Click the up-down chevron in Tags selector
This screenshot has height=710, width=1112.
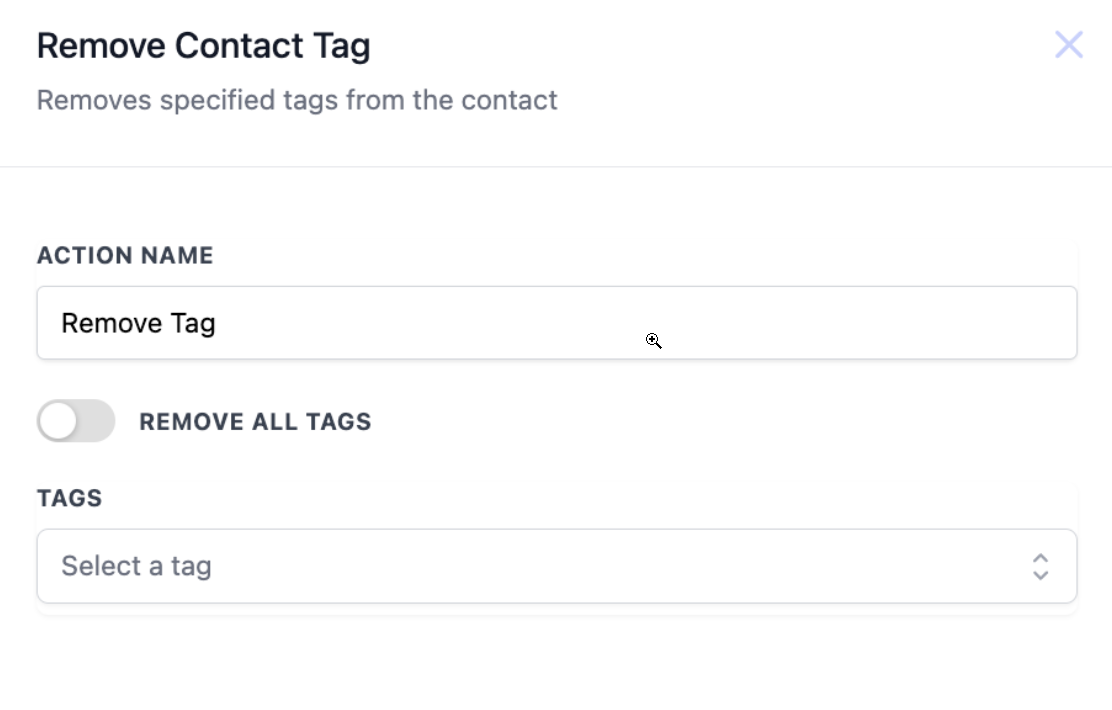tap(1040, 566)
